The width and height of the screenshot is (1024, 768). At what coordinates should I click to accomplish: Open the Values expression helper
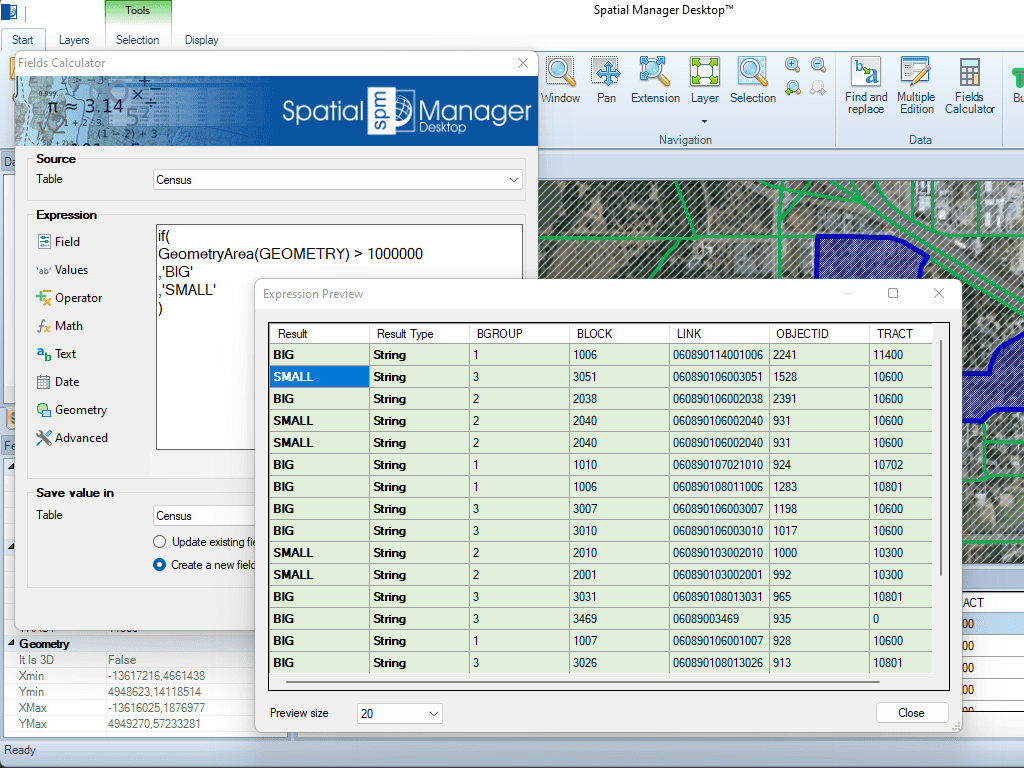62,270
